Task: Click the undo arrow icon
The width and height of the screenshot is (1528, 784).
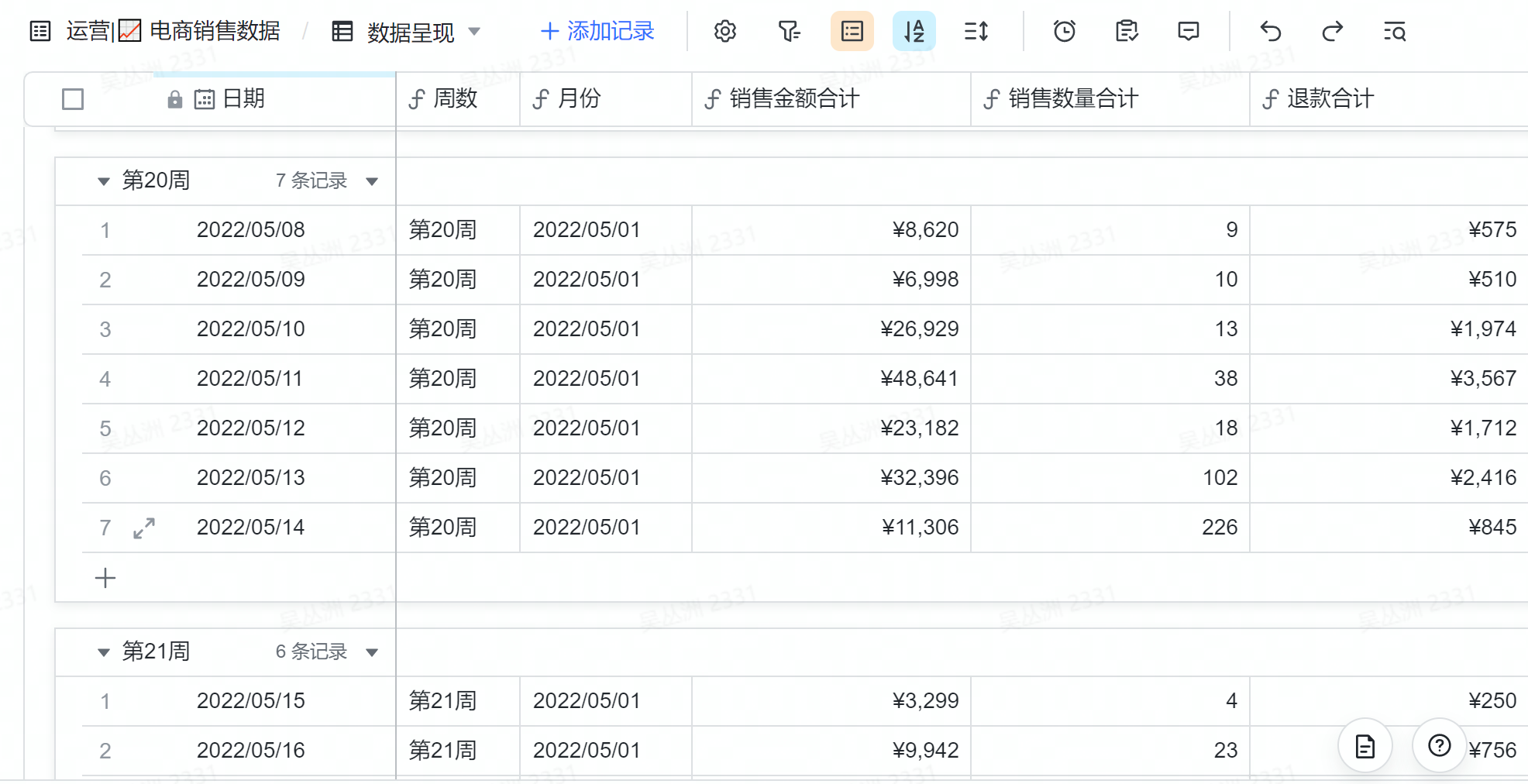Action: click(1271, 32)
